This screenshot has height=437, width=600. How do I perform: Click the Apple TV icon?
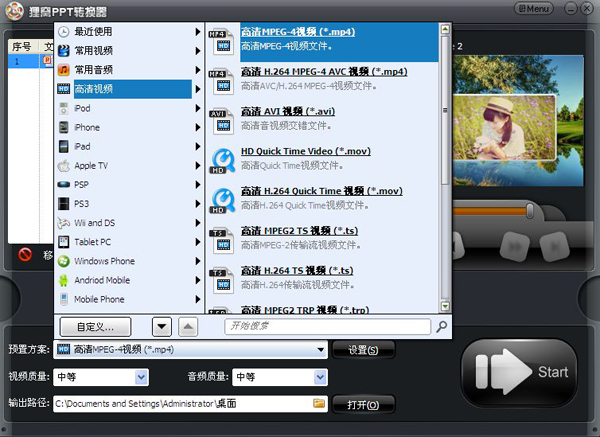64,166
